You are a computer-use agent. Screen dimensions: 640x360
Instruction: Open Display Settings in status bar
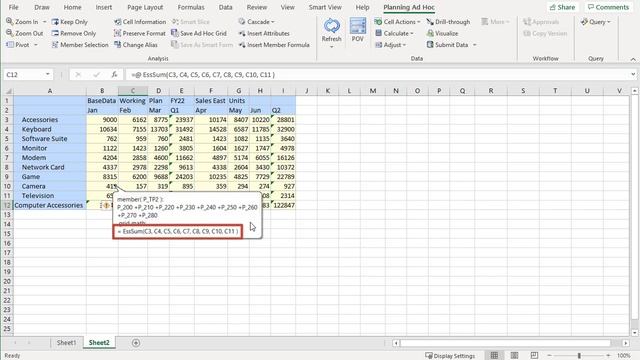click(x=450, y=356)
